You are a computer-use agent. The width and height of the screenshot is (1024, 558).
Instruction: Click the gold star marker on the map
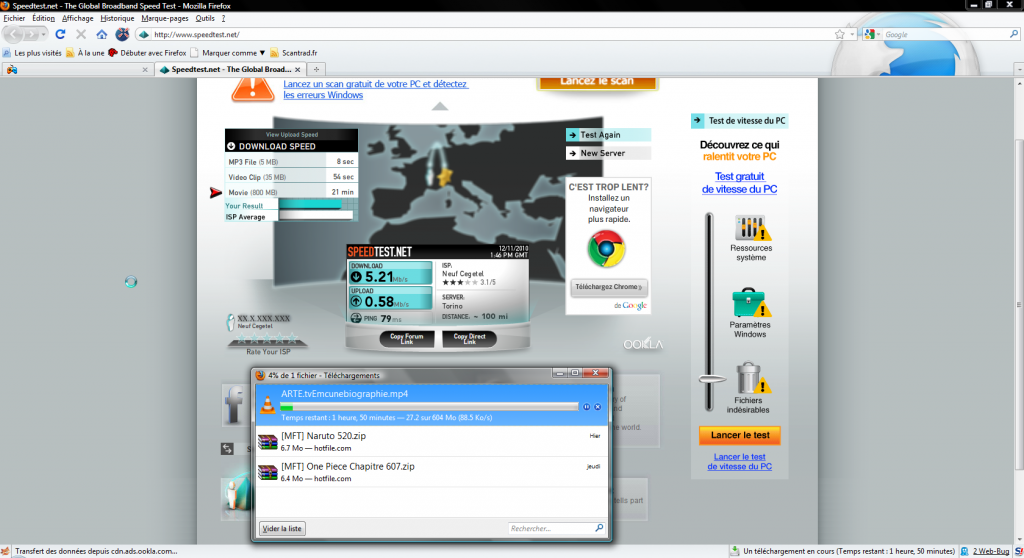click(x=445, y=177)
